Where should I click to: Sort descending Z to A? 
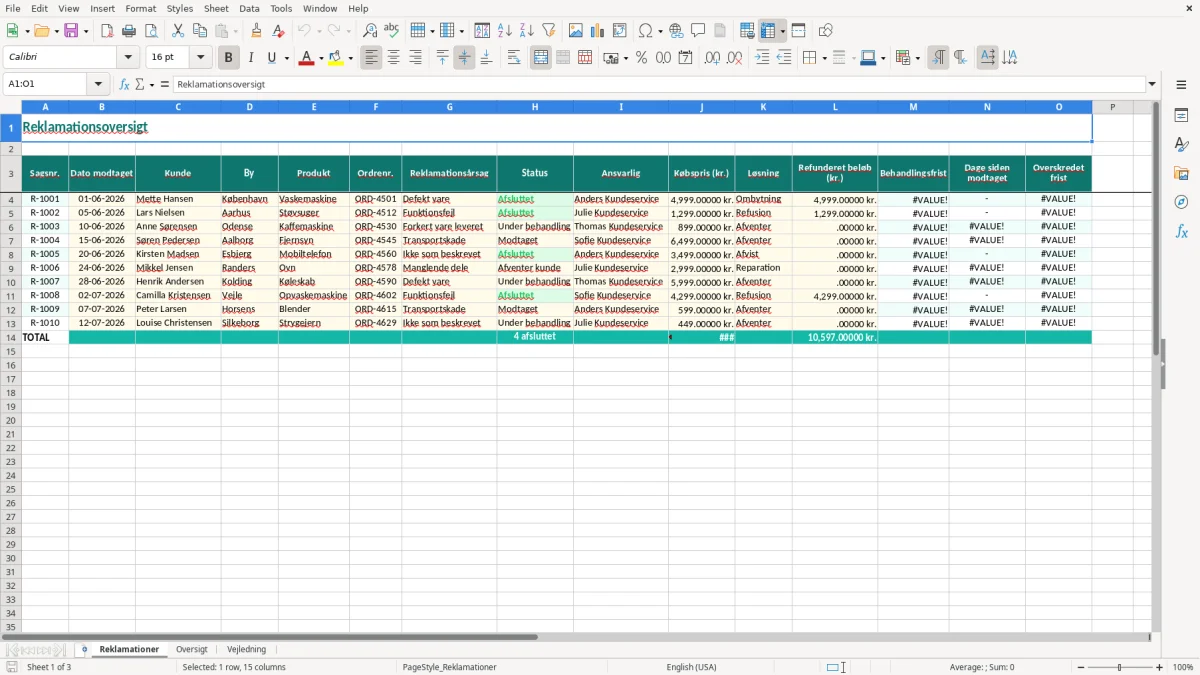coord(526,31)
